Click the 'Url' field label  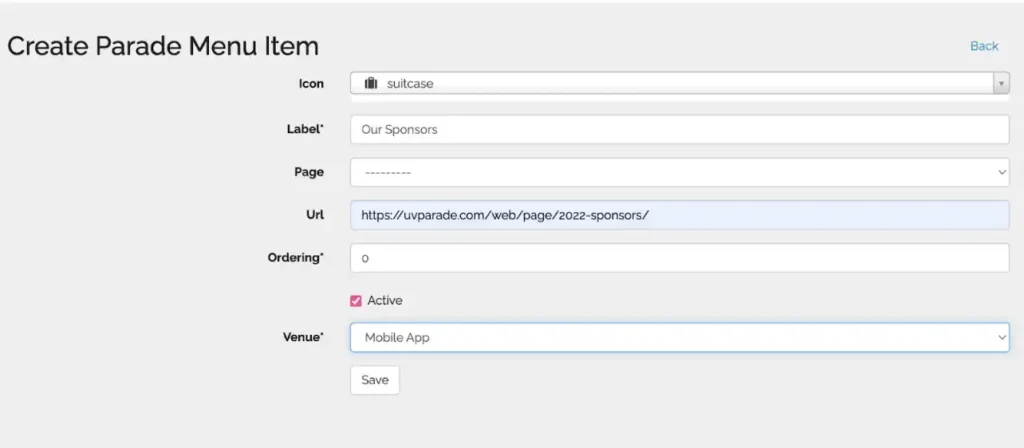point(314,215)
